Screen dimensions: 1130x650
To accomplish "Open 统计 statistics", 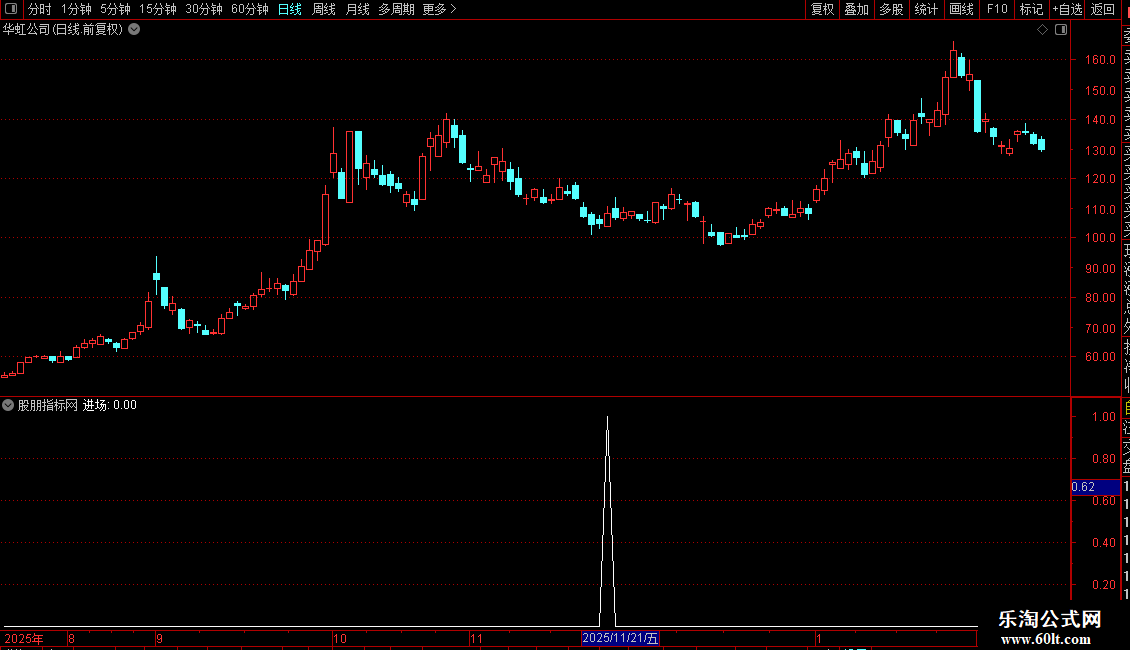I will click(926, 9).
